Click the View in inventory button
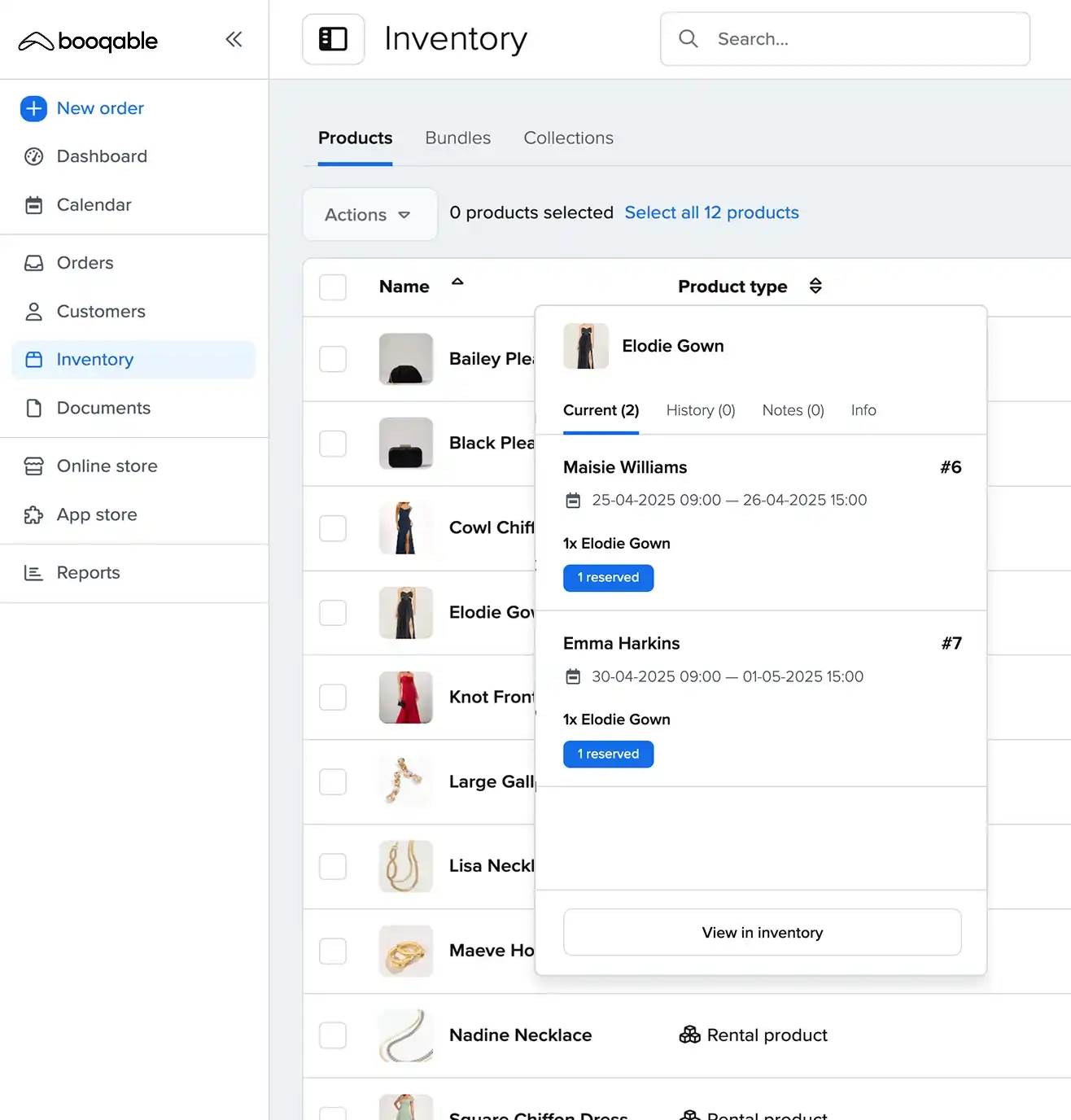Viewport: 1071px width, 1120px height. tap(762, 933)
